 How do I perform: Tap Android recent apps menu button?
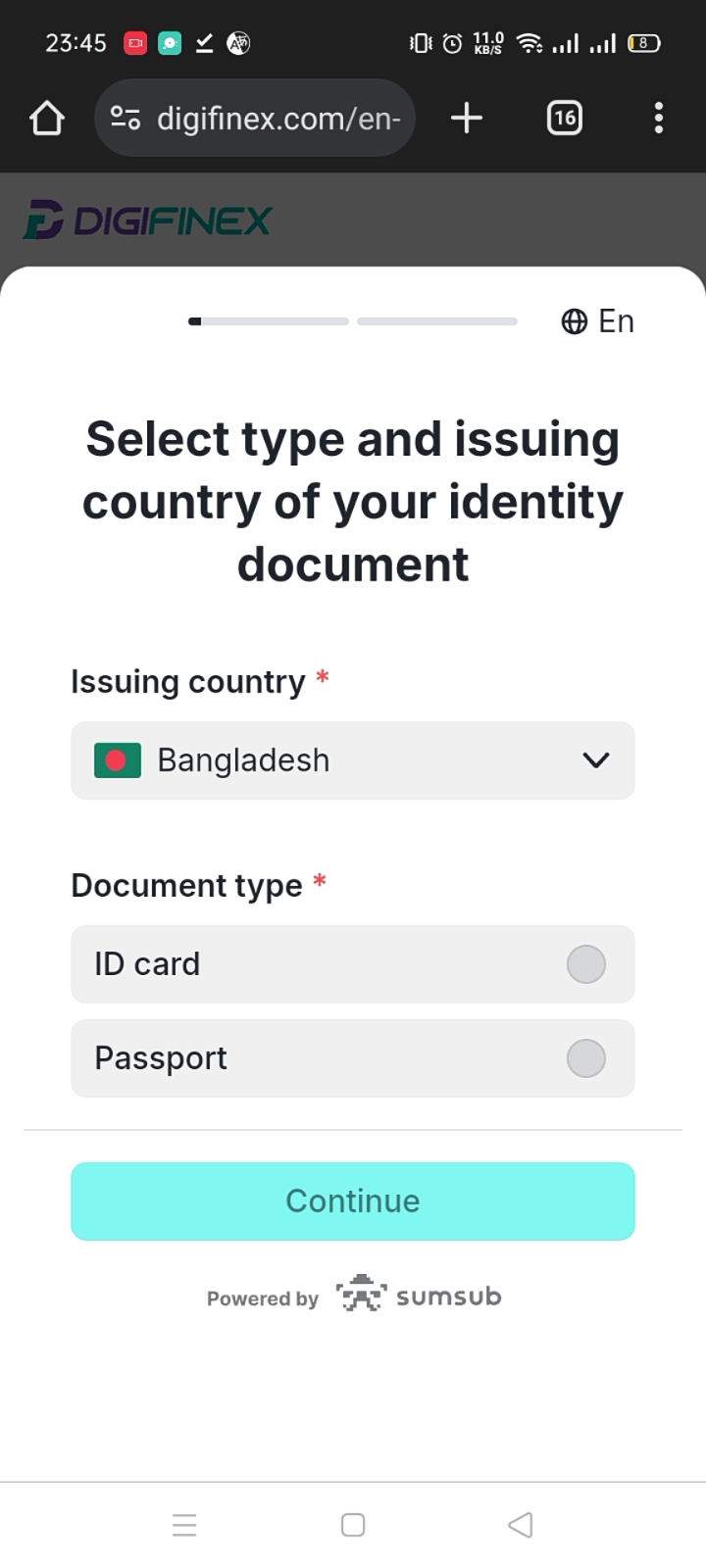[x=184, y=1525]
